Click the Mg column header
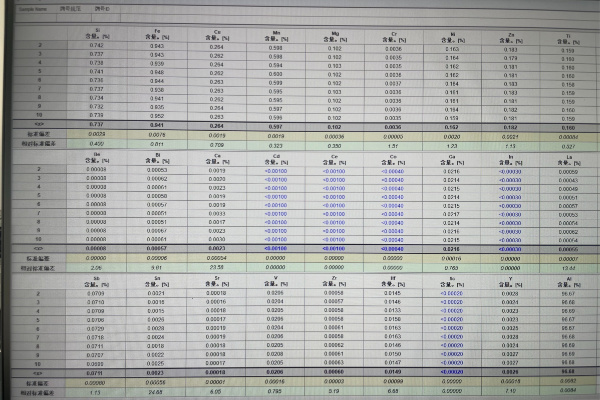Viewport: 600px width, 400px height. click(335, 33)
